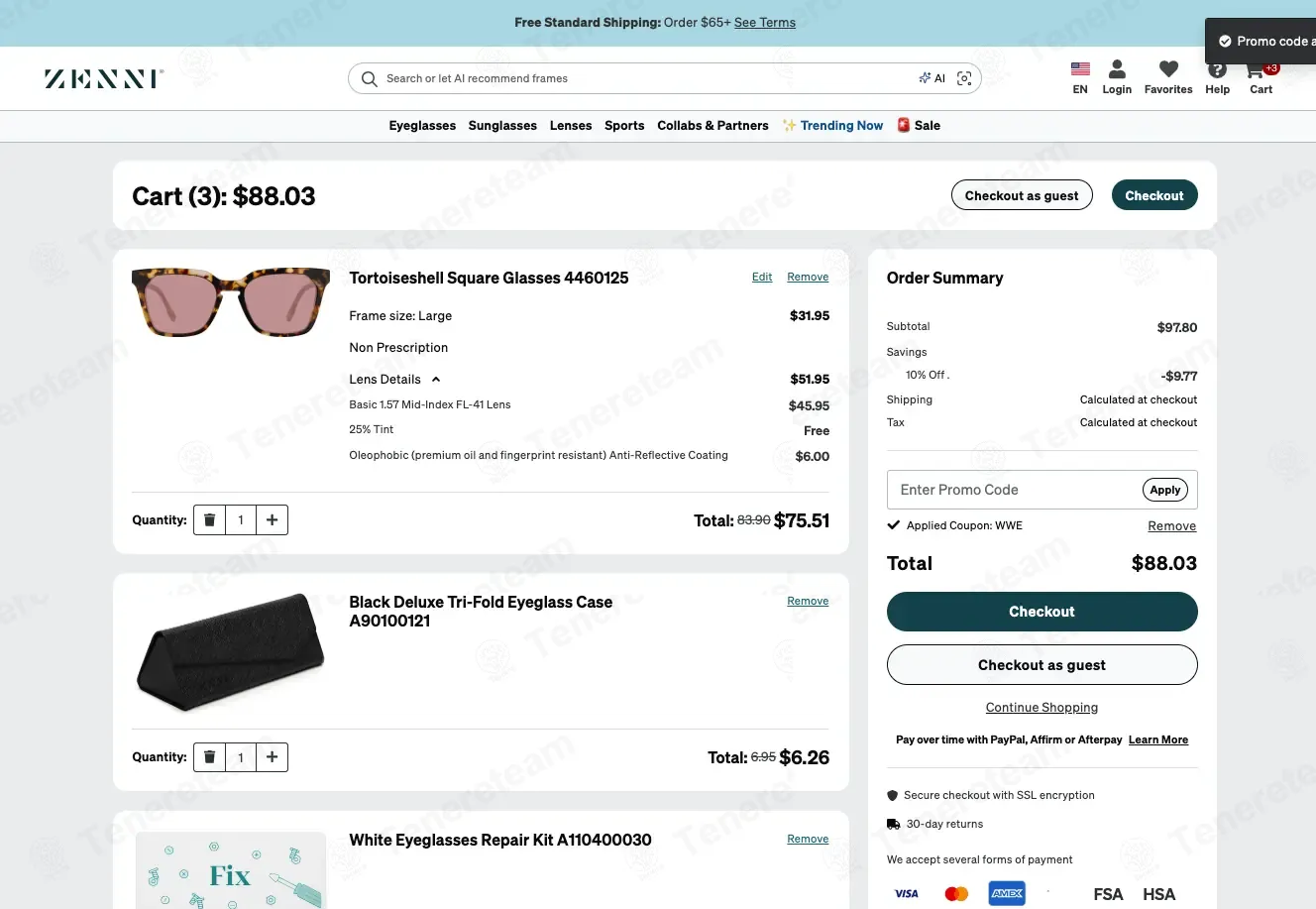This screenshot has width=1316, height=909.
Task: Click Checkout in Order Summary
Action: click(x=1042, y=612)
